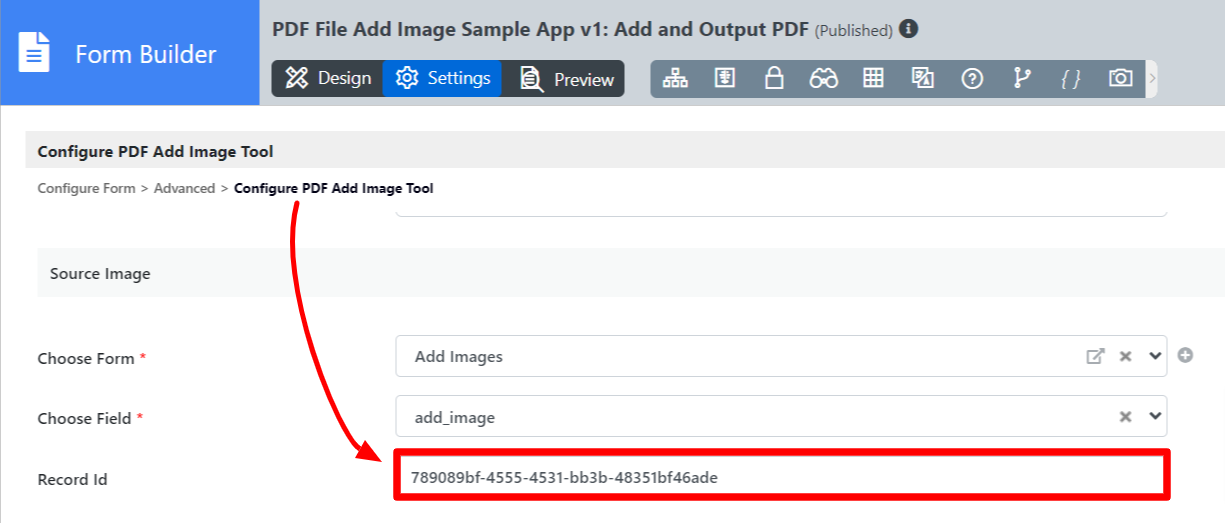The height and width of the screenshot is (523, 1225).
Task: Click the camera screenshot icon
Action: [1121, 78]
